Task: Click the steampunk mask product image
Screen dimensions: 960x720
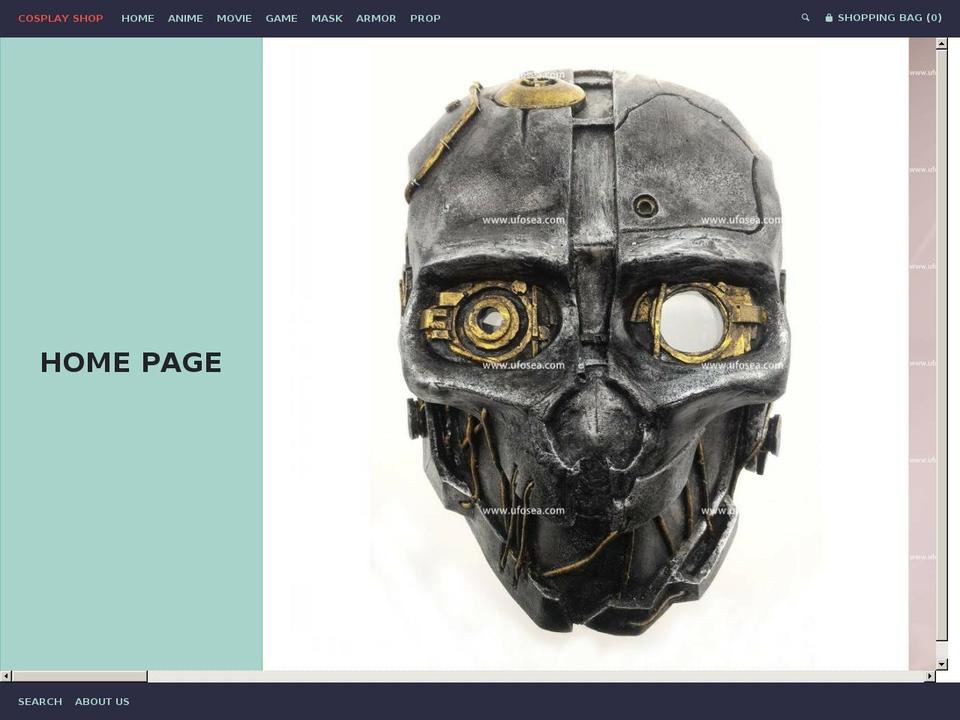Action: [585, 354]
